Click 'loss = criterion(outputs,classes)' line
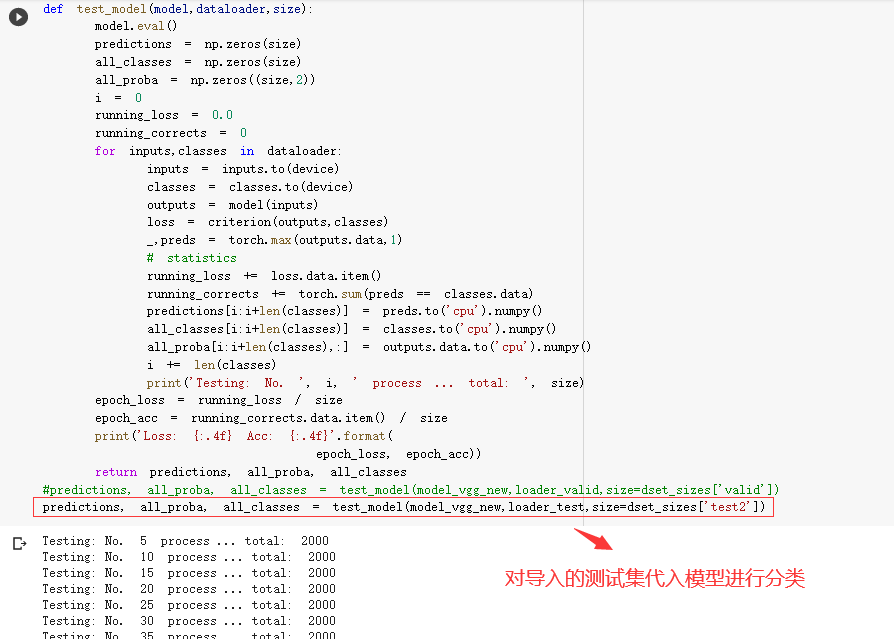Viewport: 894px width, 639px height. (267, 222)
